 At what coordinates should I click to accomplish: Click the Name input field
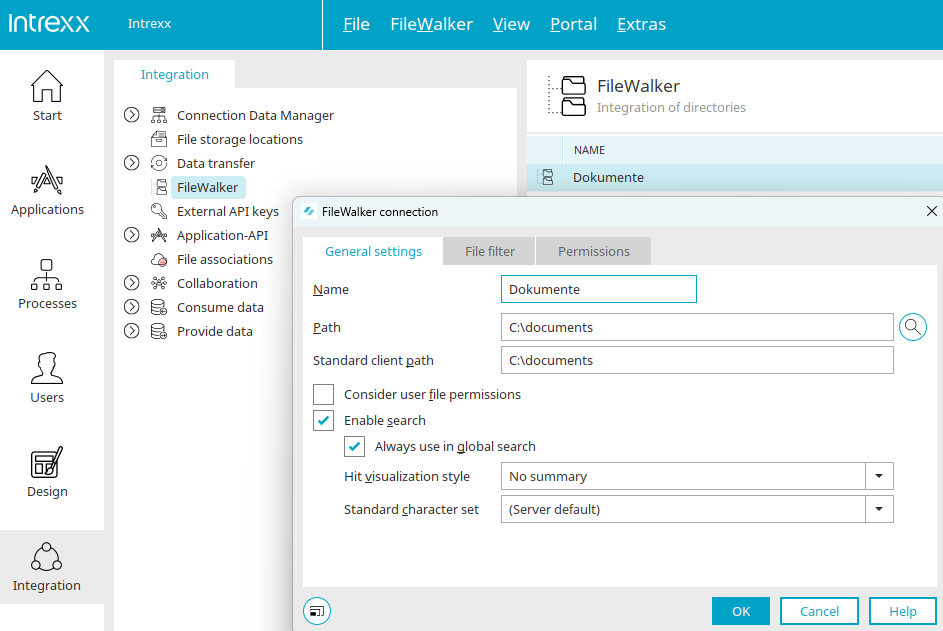point(598,289)
